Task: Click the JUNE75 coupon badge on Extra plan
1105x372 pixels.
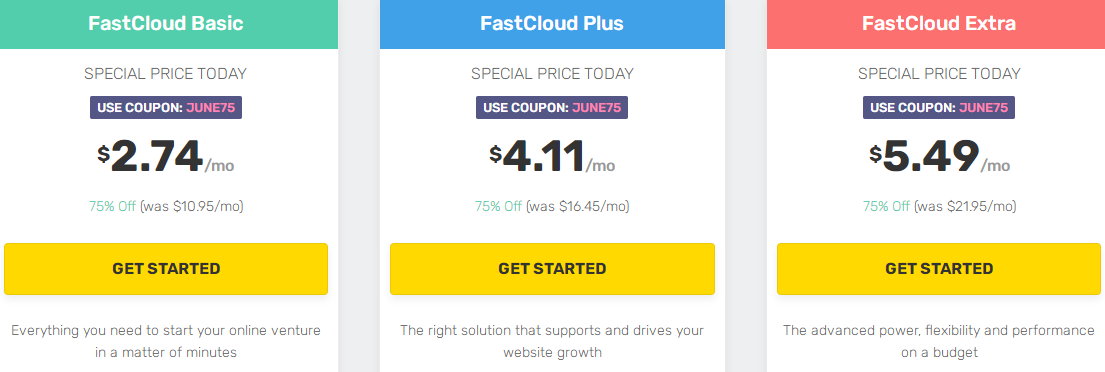Action: click(x=939, y=108)
